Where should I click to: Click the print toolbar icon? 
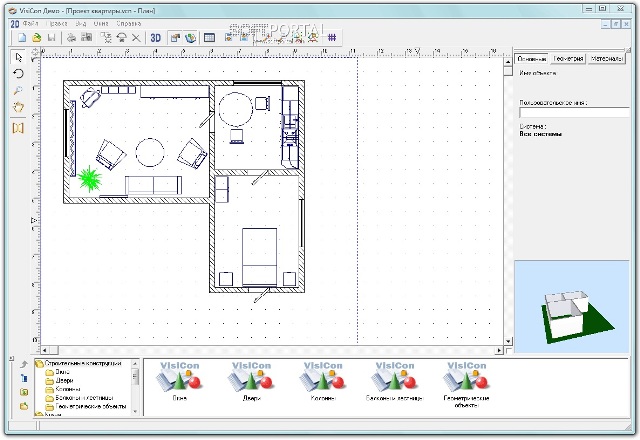[71, 38]
